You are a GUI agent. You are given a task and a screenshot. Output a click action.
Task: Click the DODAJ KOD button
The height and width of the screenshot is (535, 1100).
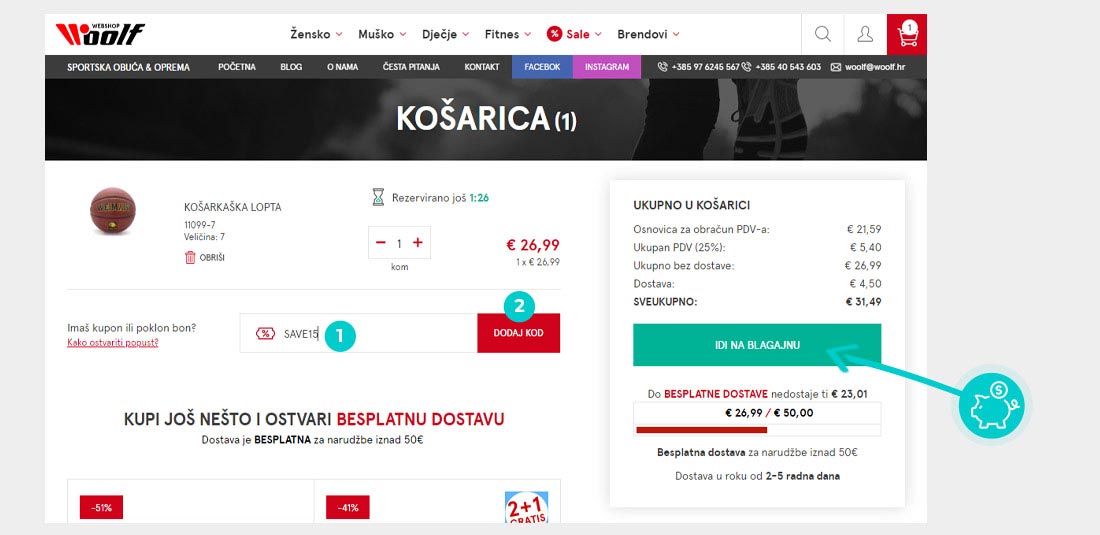pyautogui.click(x=518, y=333)
